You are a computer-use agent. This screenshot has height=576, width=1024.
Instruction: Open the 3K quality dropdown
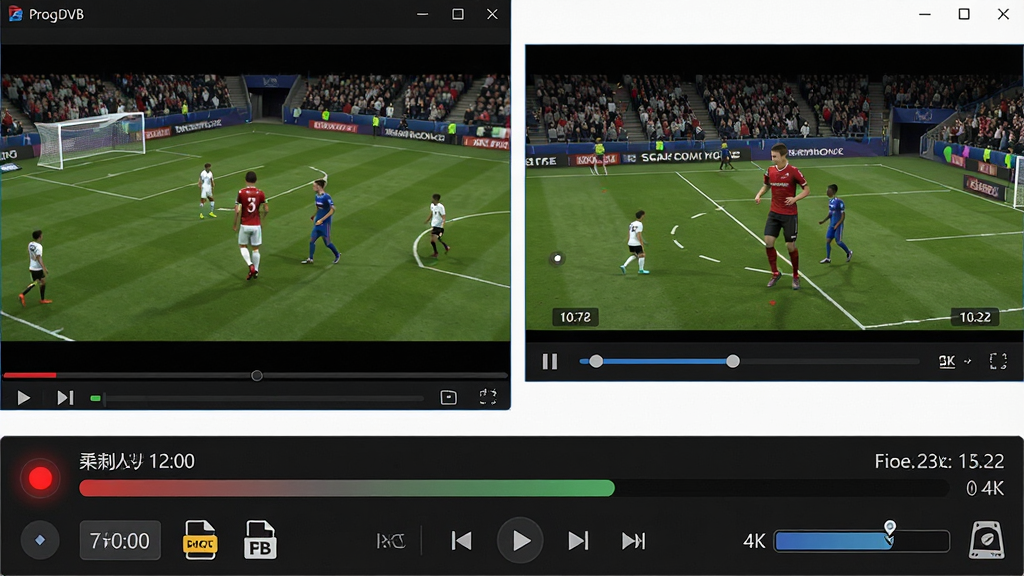(x=954, y=361)
